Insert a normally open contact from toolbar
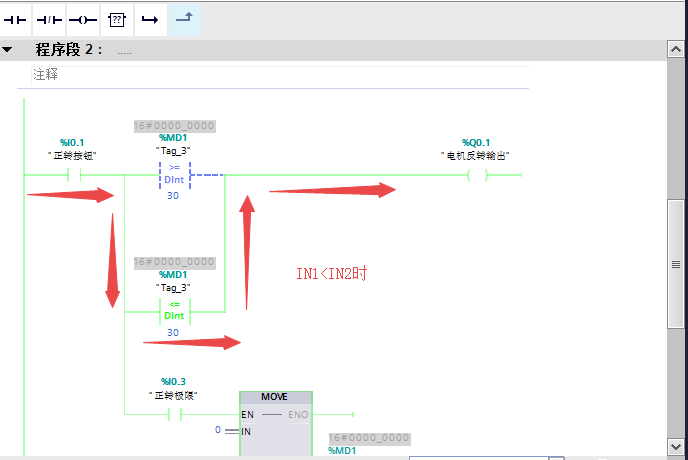The image size is (688, 460). tap(17, 19)
